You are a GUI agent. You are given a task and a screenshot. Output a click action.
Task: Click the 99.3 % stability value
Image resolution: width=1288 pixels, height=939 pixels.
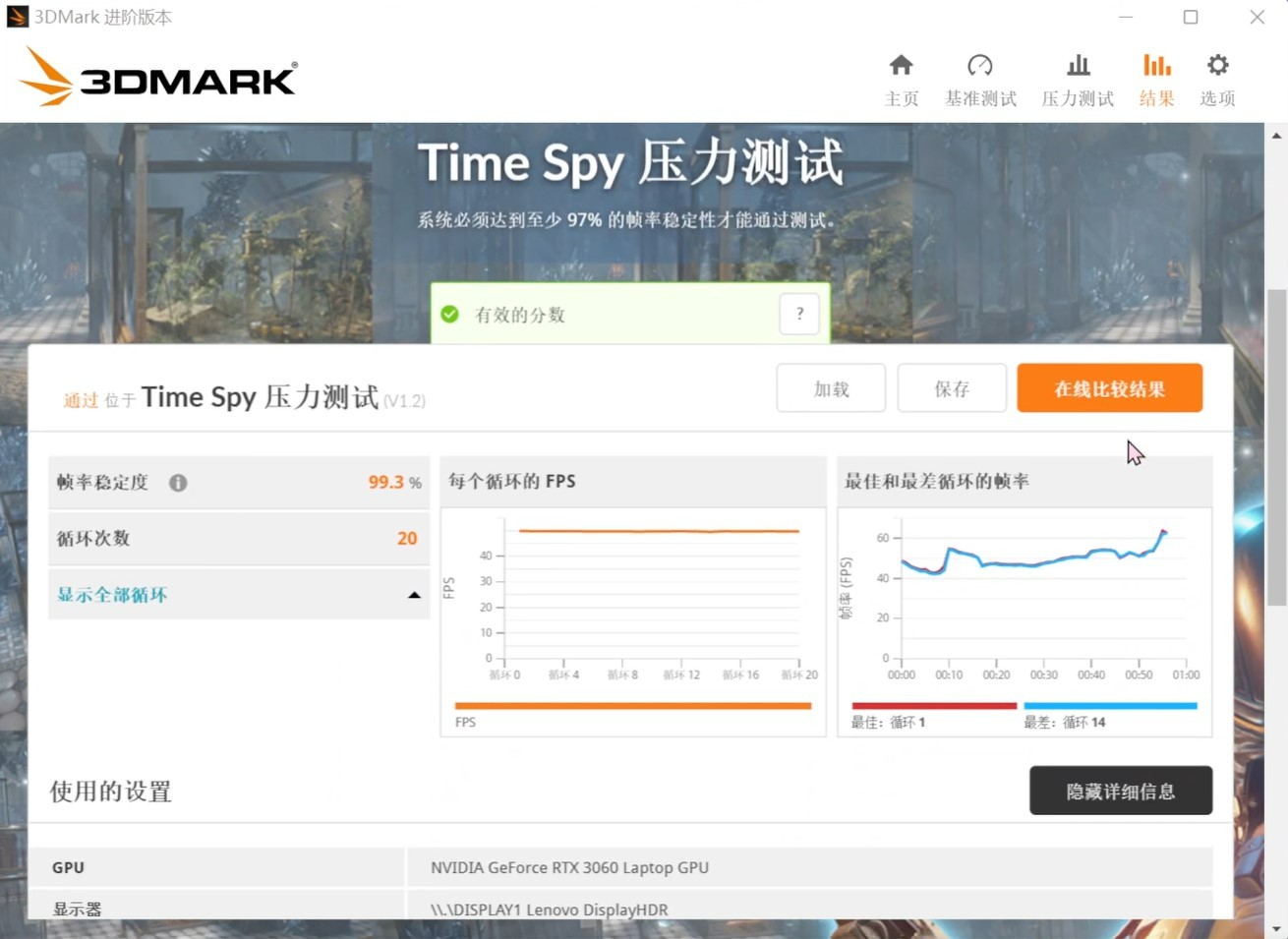coord(394,482)
